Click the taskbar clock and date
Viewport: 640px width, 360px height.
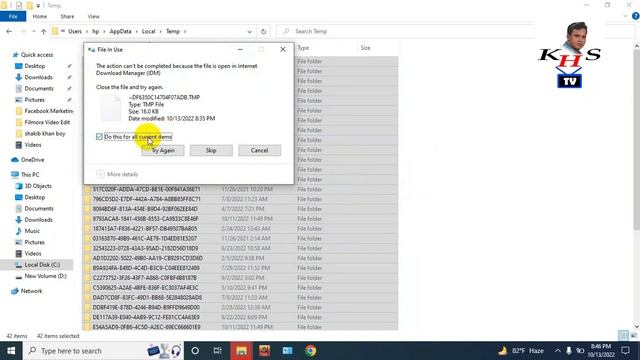(x=601, y=351)
